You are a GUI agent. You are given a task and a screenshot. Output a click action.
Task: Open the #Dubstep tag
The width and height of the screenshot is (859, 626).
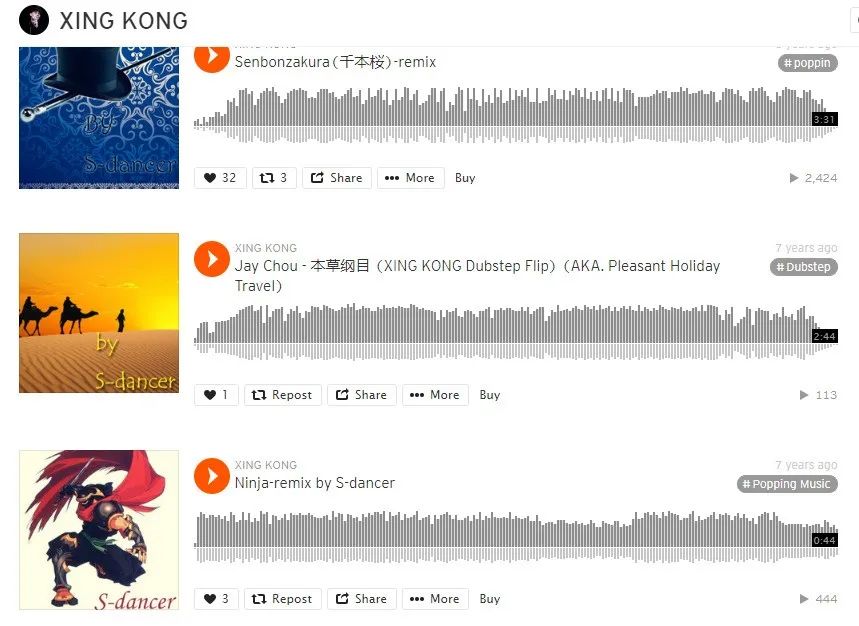point(804,267)
